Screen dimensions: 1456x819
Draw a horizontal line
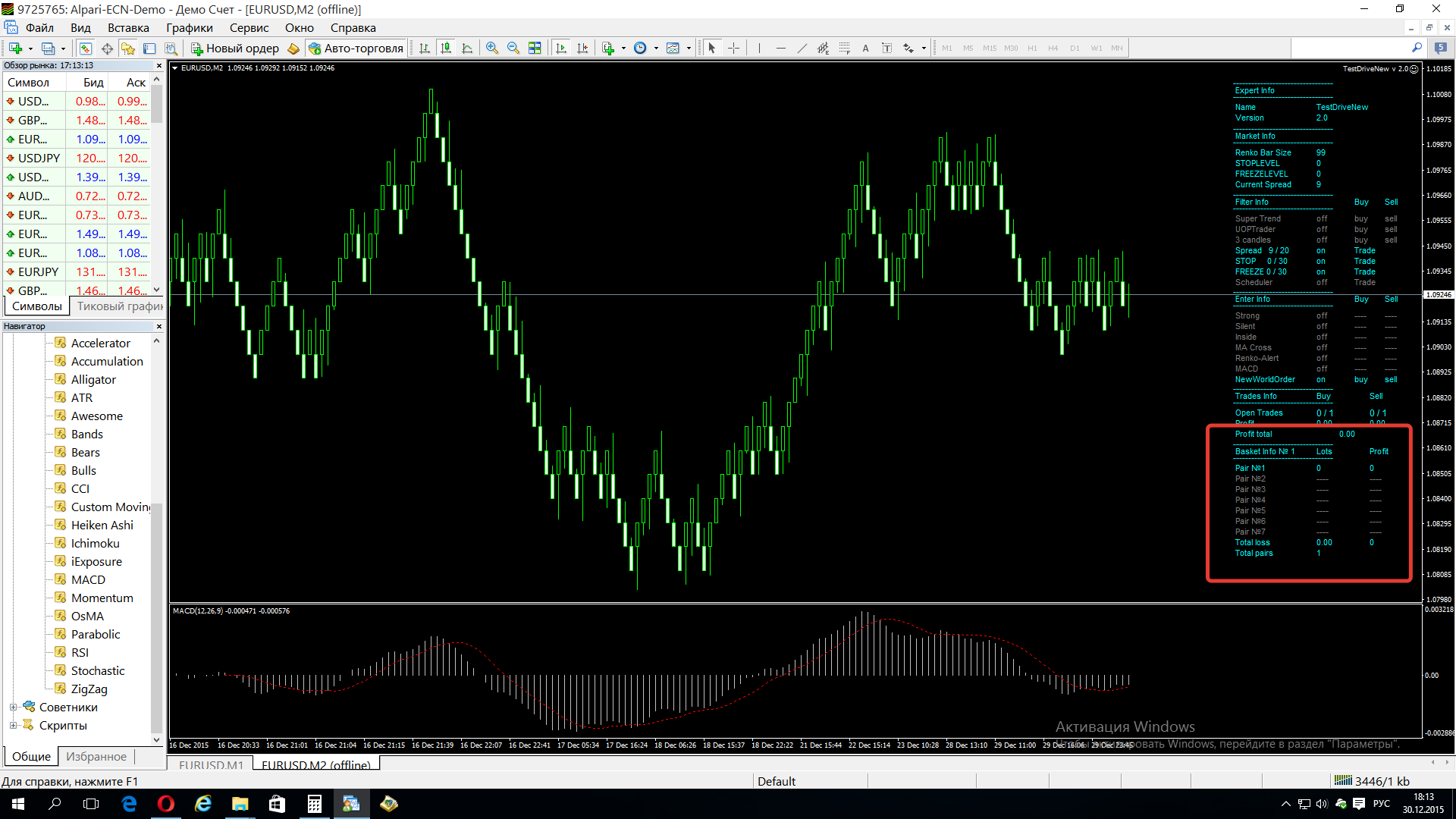(780, 48)
